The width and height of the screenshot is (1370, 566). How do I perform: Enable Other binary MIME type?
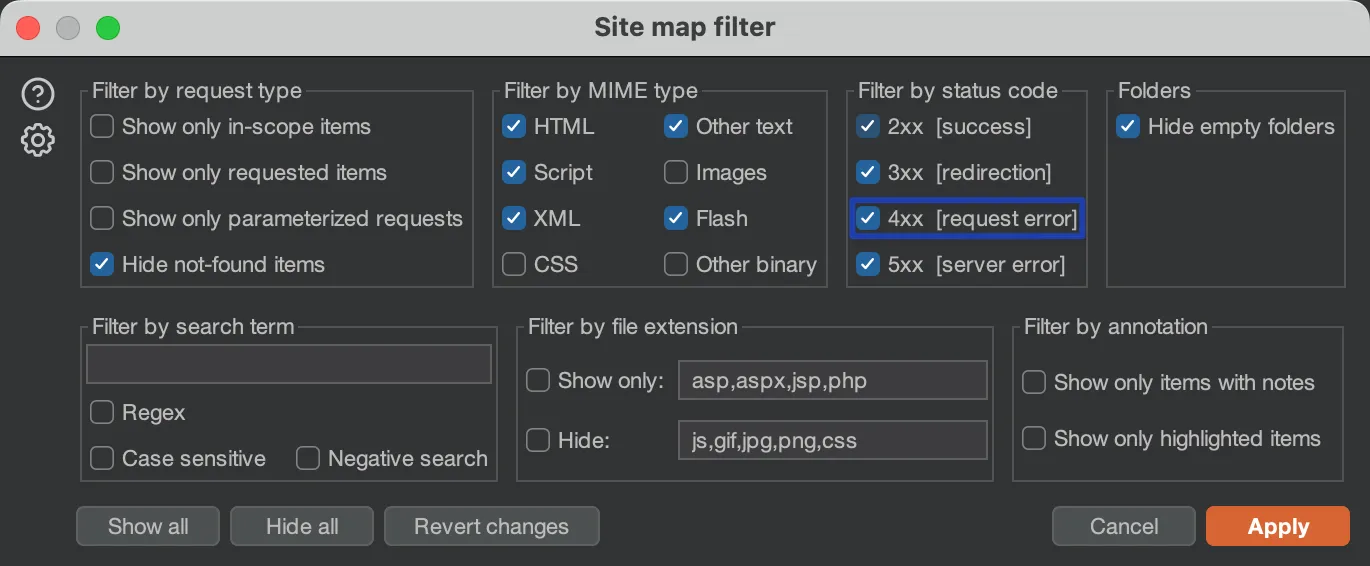676,265
